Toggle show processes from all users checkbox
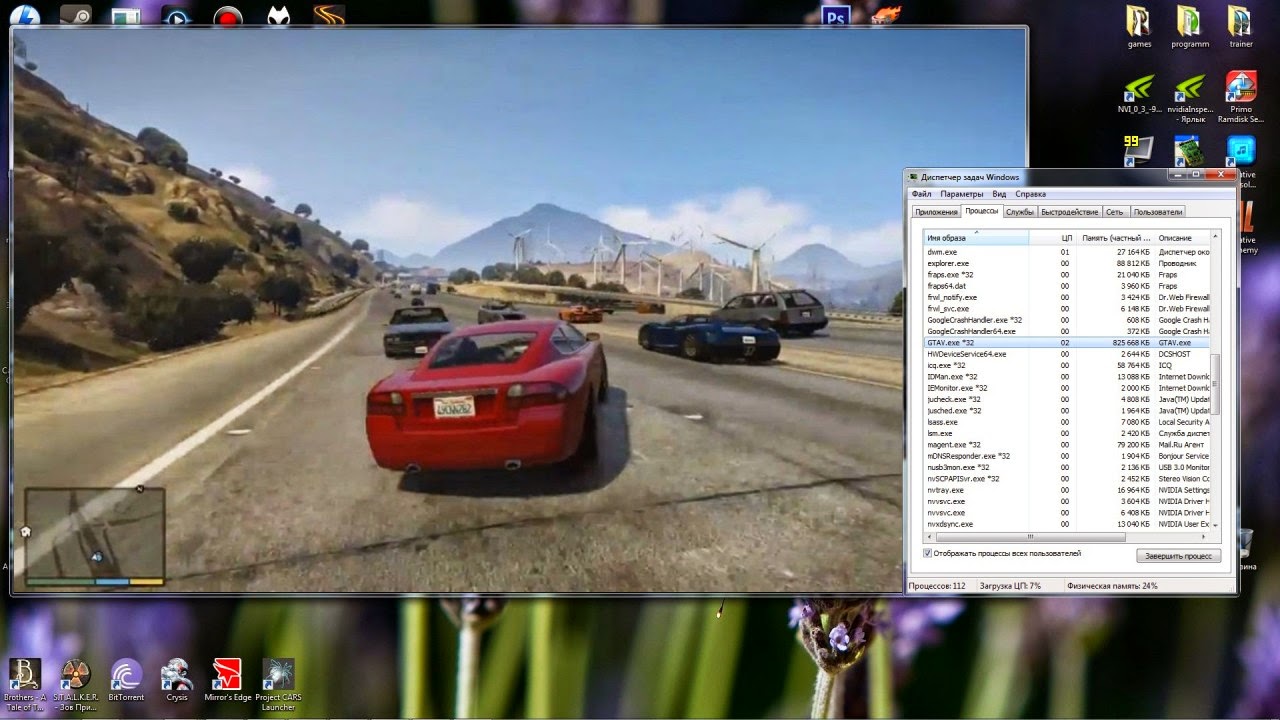Viewport: 1280px width, 720px height. (927, 553)
